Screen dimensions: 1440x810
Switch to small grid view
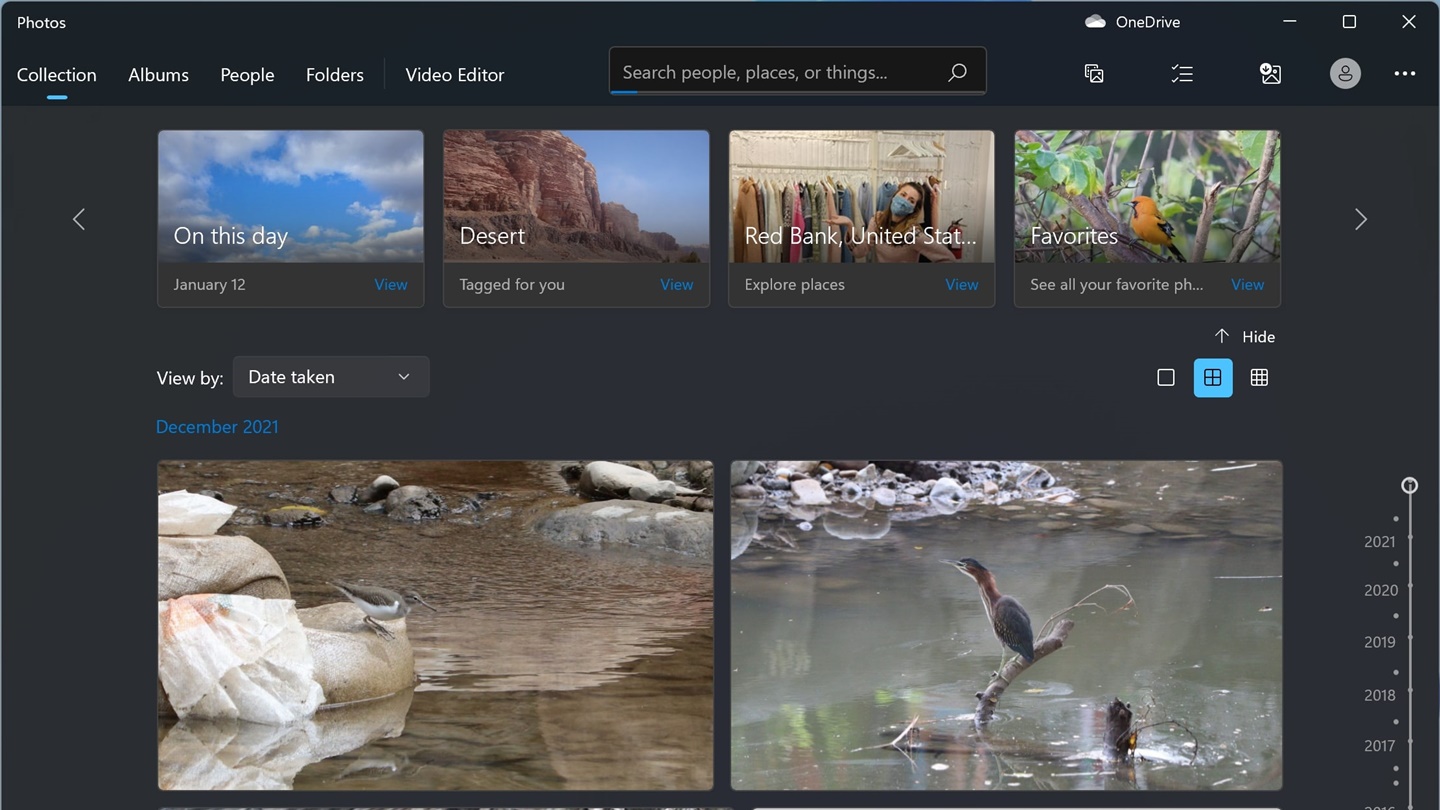coord(1259,377)
